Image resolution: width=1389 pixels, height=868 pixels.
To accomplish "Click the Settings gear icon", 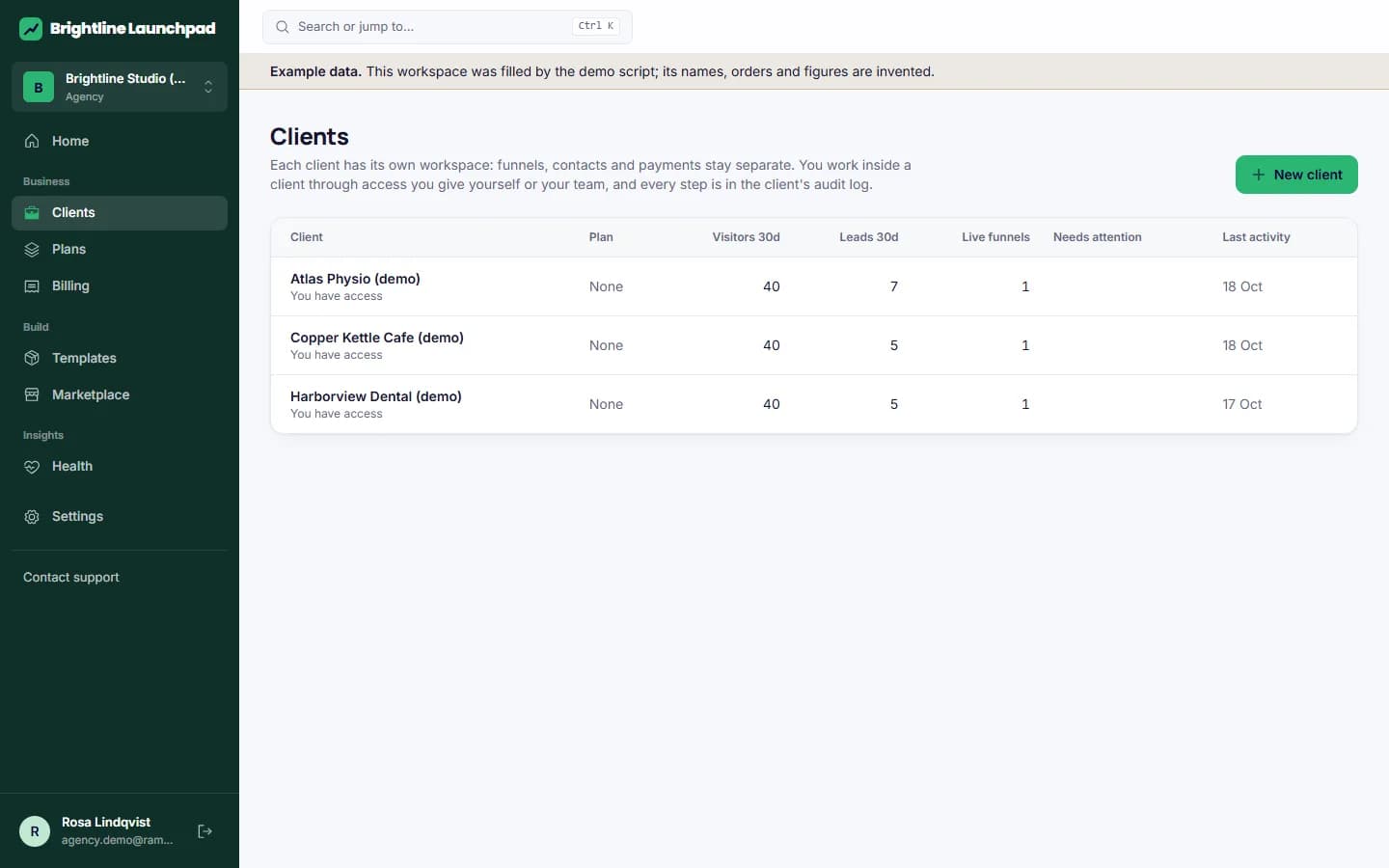I will click(x=32, y=517).
